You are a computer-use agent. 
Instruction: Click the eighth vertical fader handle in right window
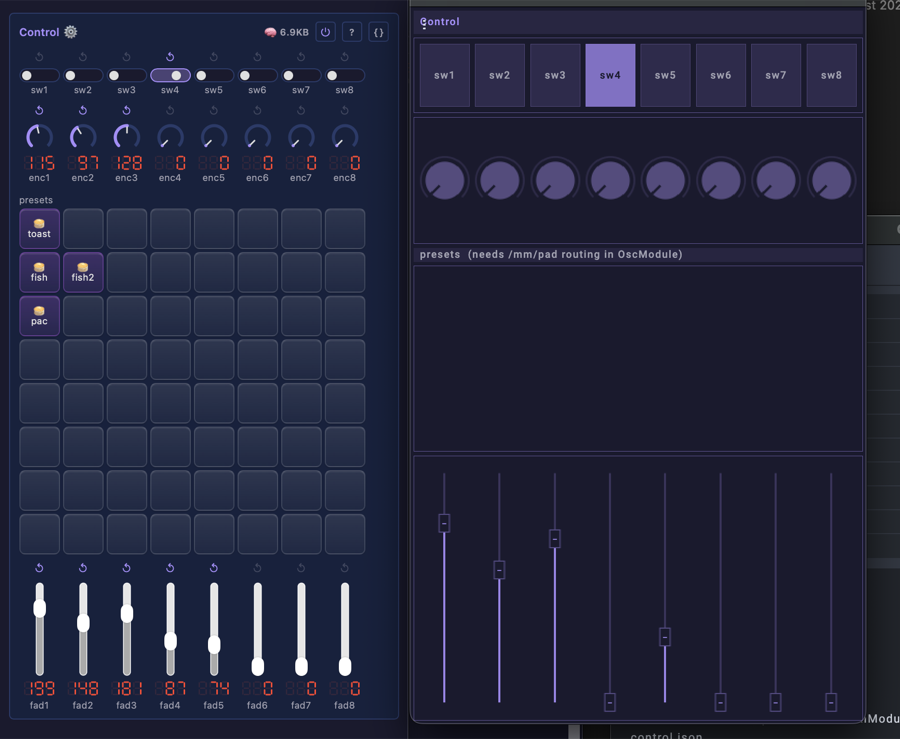coord(831,702)
